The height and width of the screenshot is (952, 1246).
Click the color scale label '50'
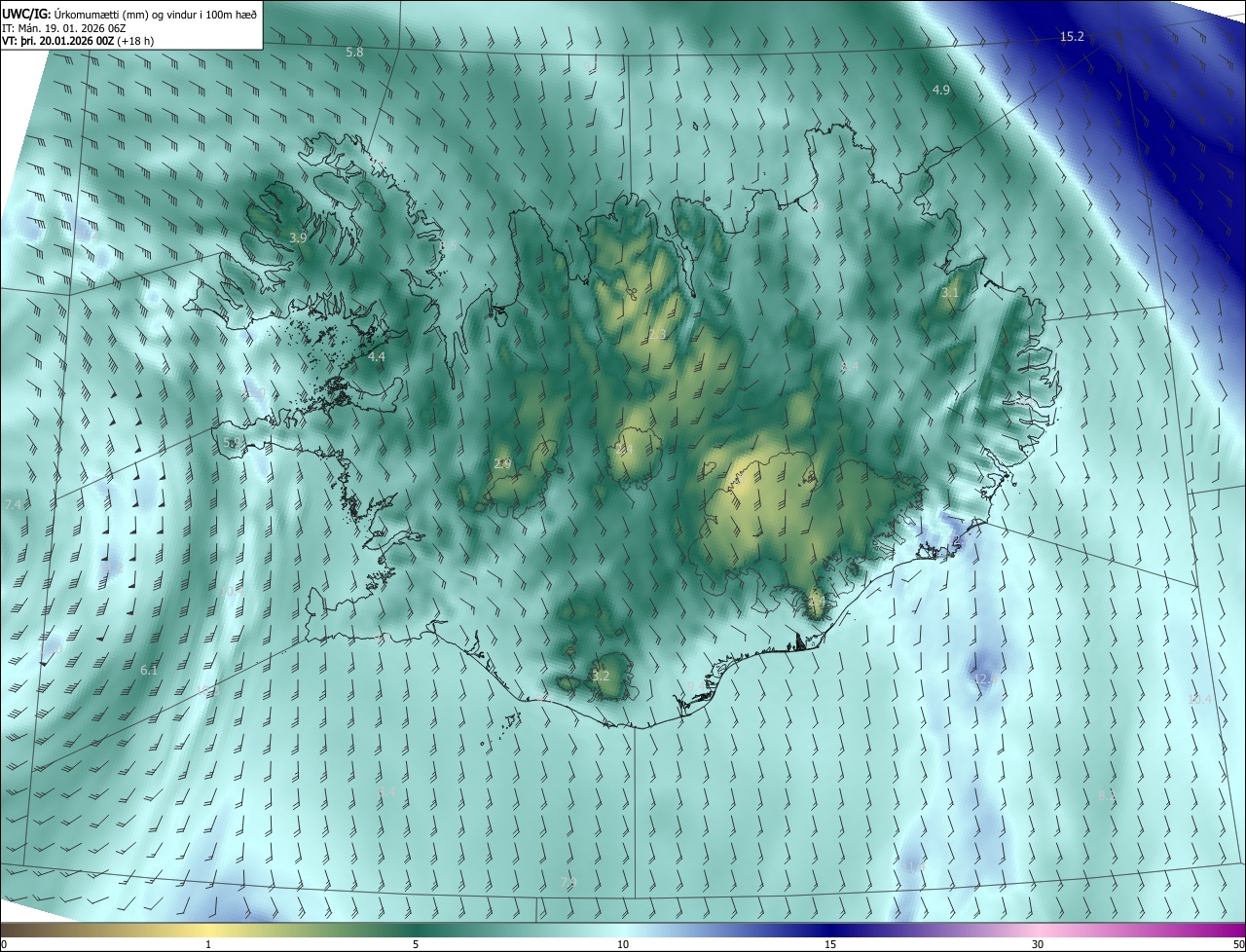point(1238,944)
